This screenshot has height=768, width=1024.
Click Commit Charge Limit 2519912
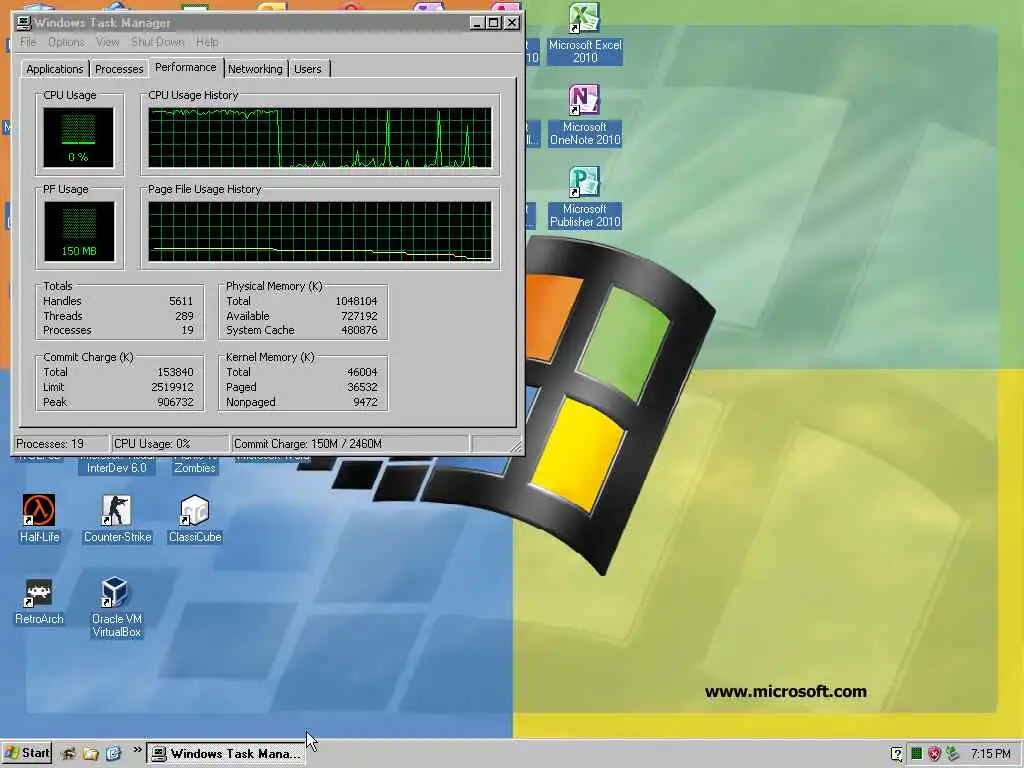tap(172, 387)
